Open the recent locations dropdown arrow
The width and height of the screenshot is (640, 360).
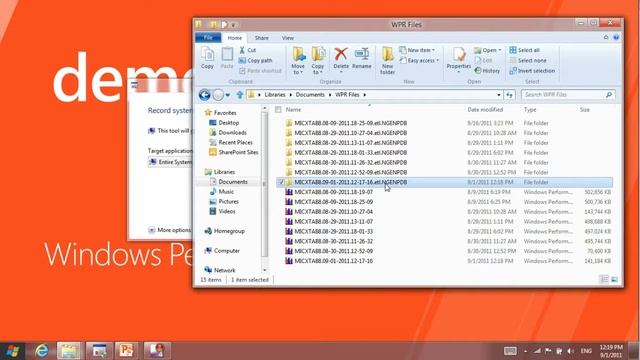pyautogui.click(x=228, y=95)
